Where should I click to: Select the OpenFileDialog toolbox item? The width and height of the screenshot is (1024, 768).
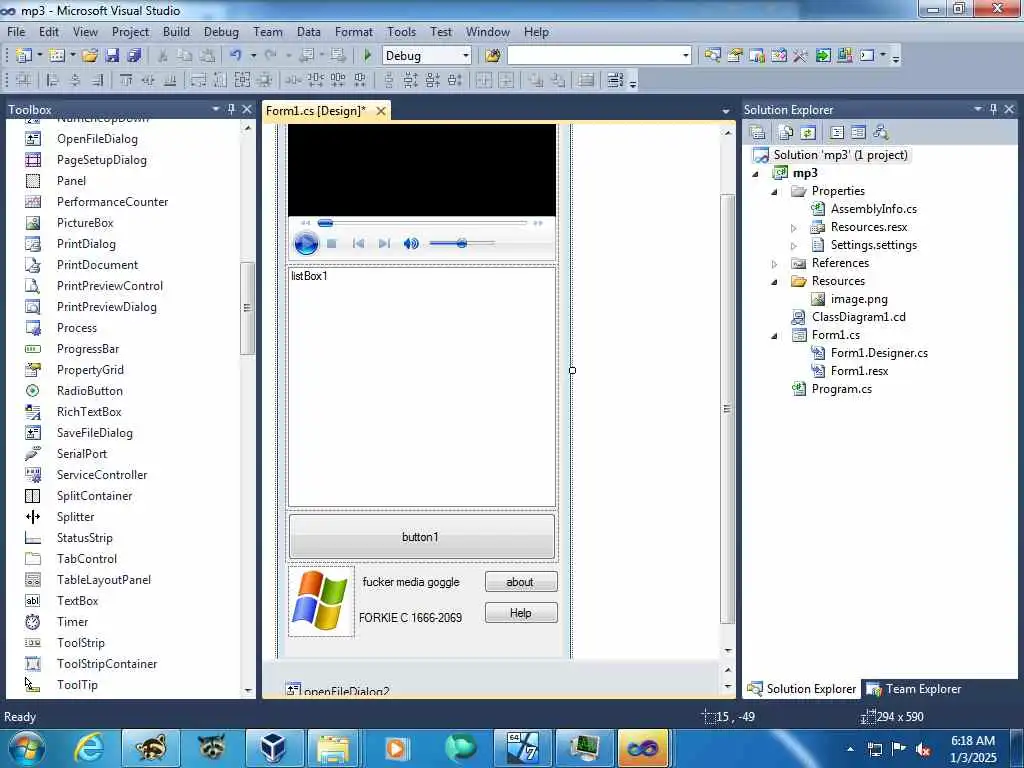click(x=97, y=138)
